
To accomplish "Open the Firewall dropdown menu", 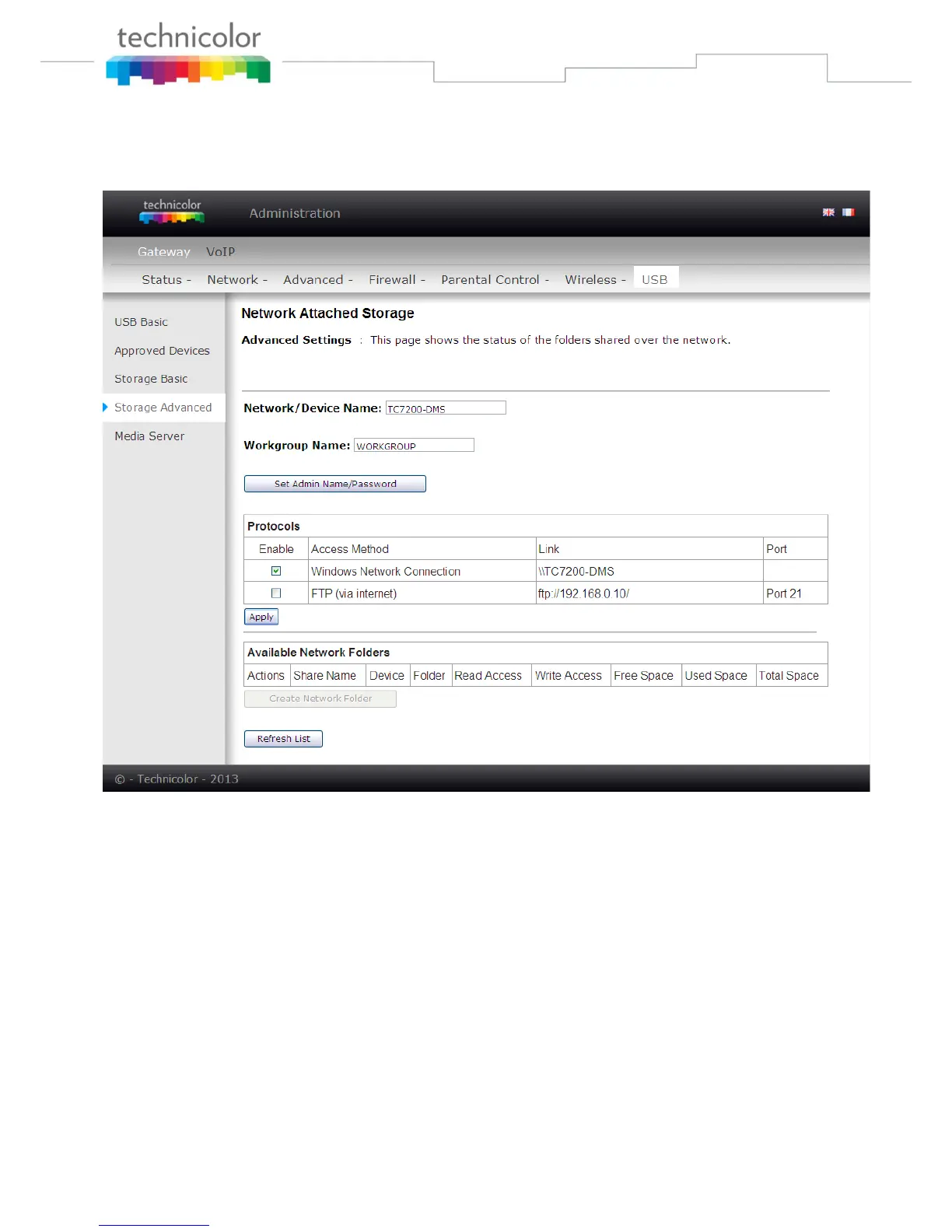I will 397,279.
